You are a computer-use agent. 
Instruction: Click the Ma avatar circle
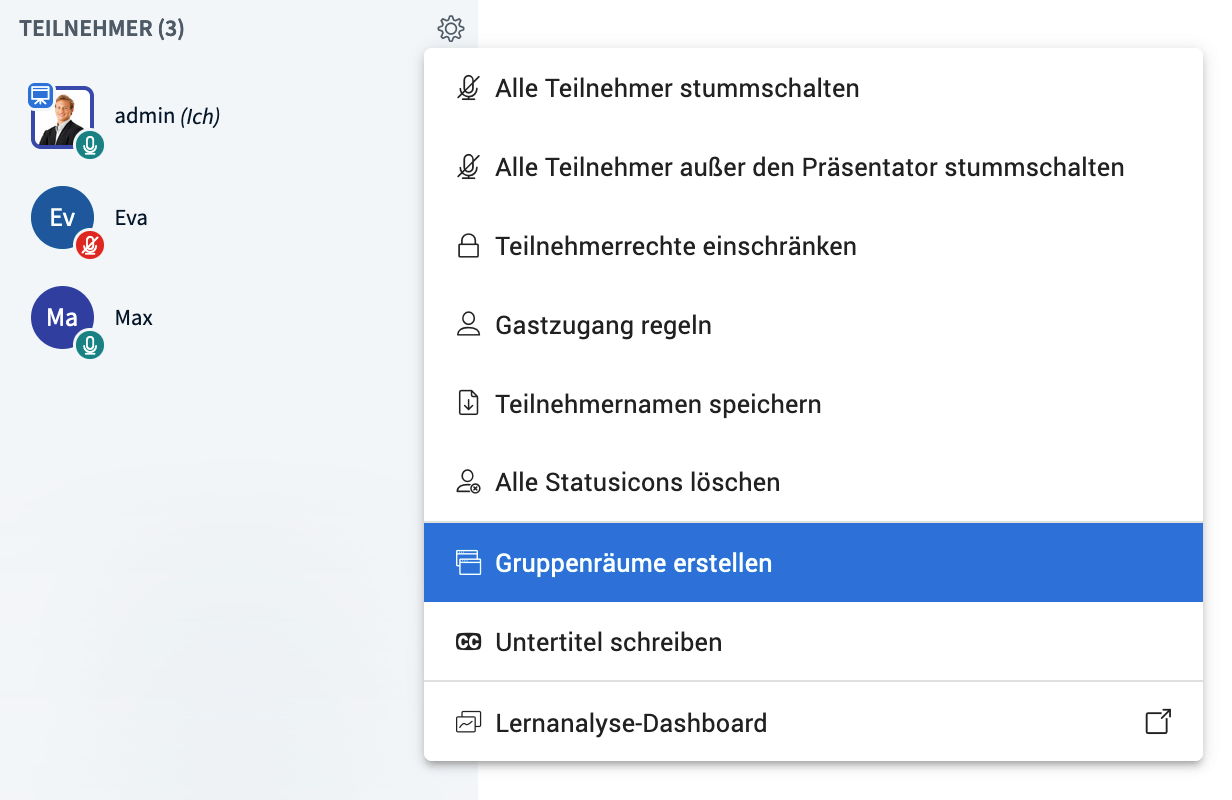(x=62, y=317)
